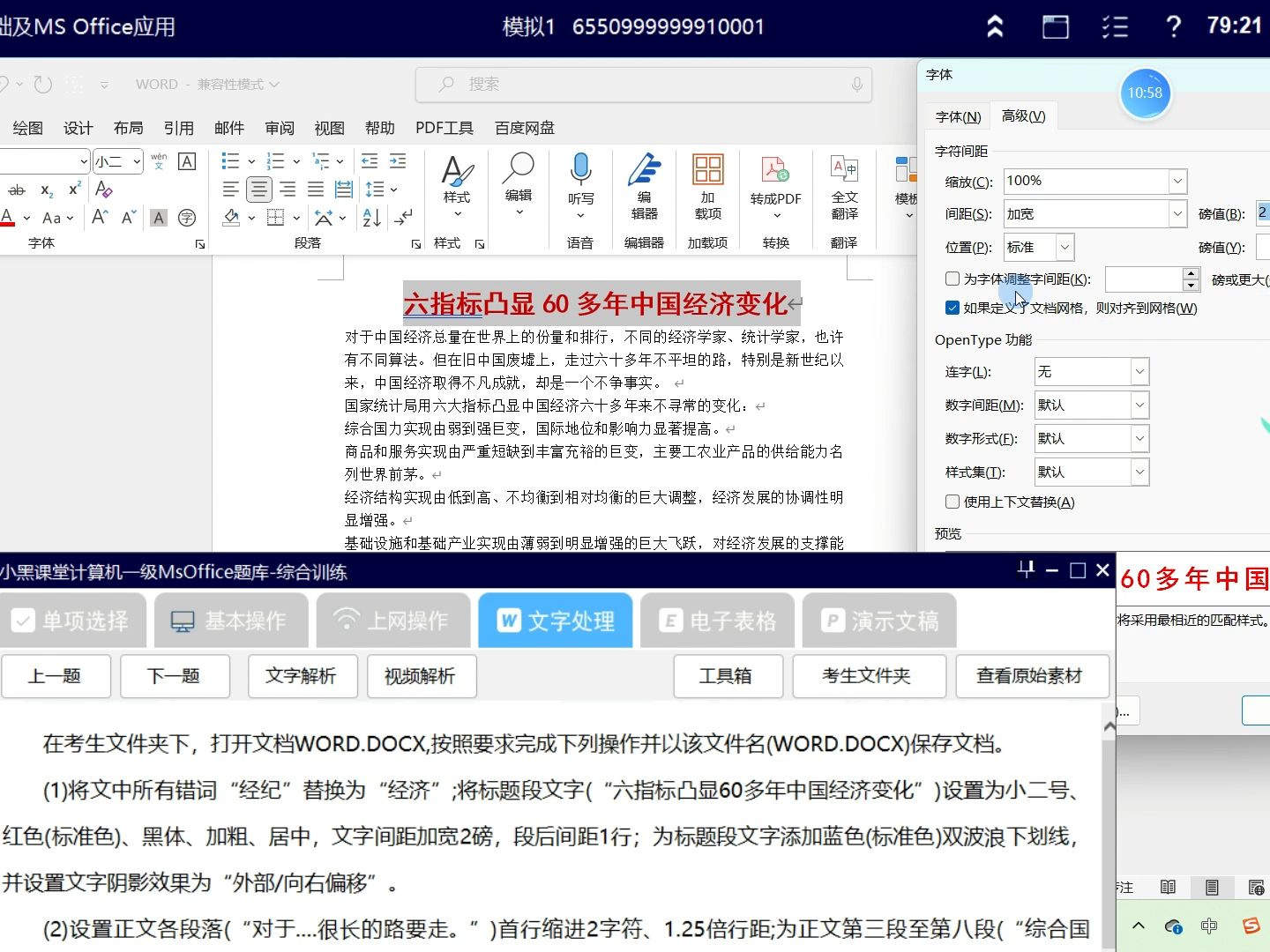The width and height of the screenshot is (1270, 952).
Task: Open the 引用 ribbon tab
Action: coord(178,128)
